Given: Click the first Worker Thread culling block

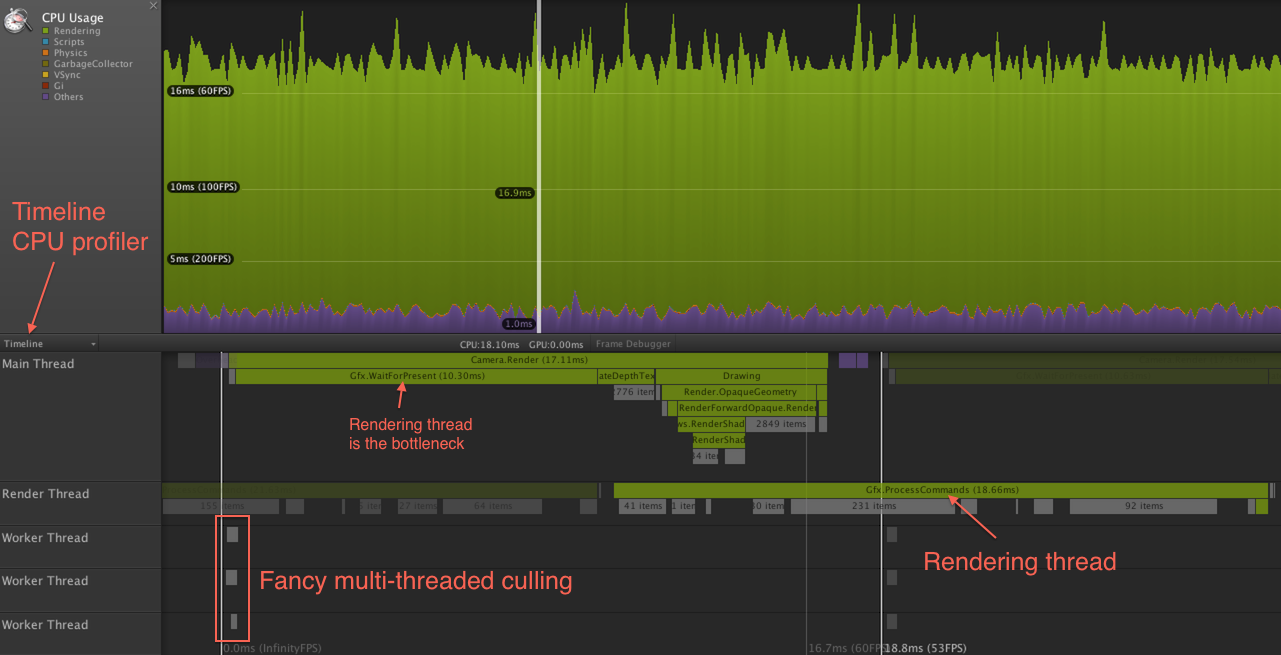Looking at the screenshot, I should pyautogui.click(x=232, y=535).
